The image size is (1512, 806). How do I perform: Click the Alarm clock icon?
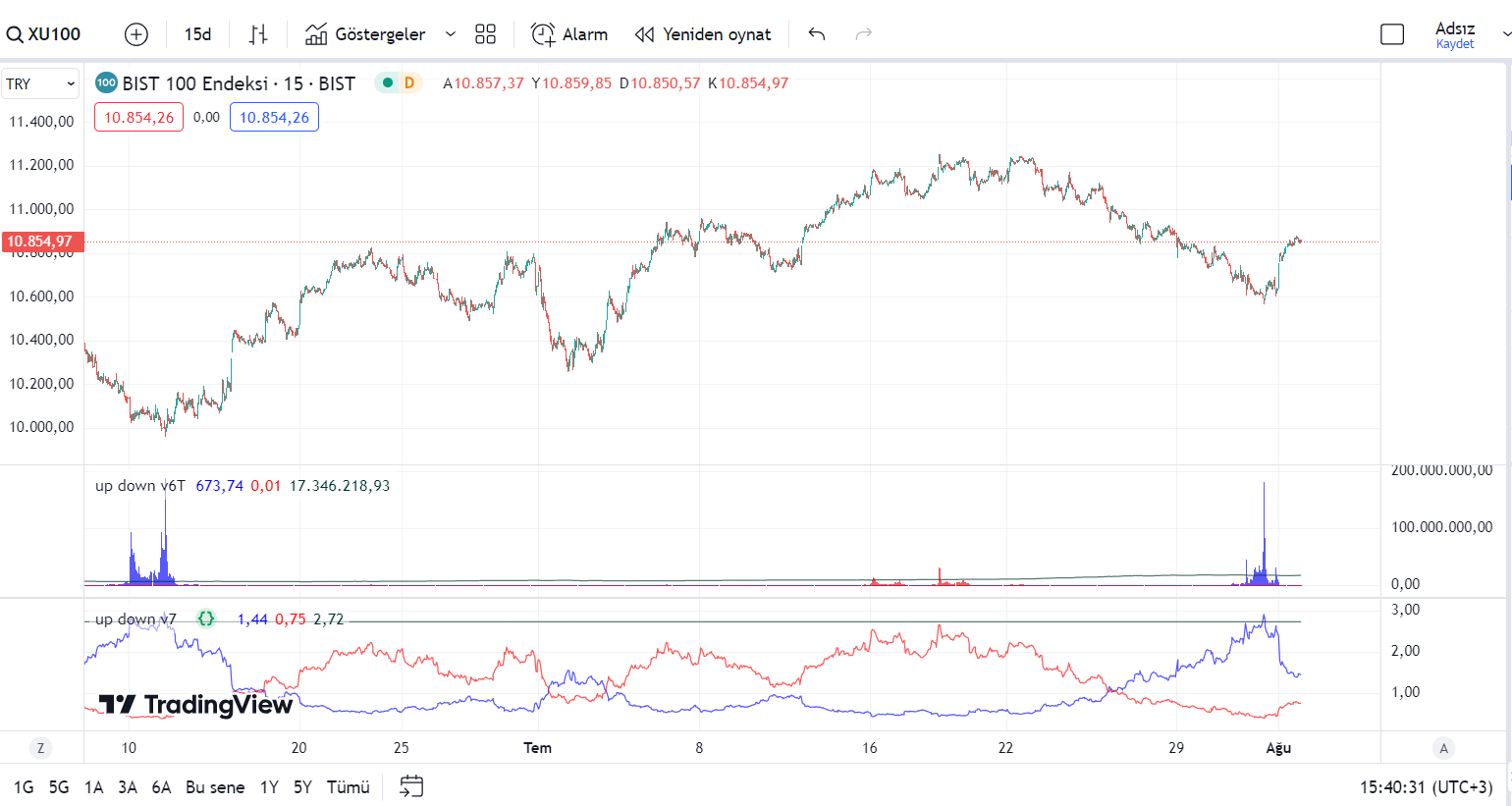[x=543, y=34]
